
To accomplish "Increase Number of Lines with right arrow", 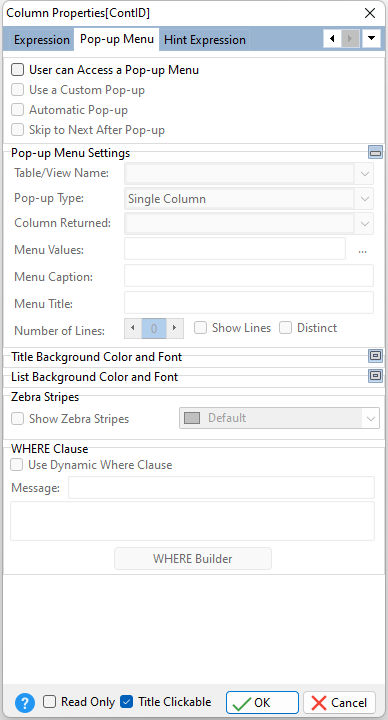I will tap(174, 328).
